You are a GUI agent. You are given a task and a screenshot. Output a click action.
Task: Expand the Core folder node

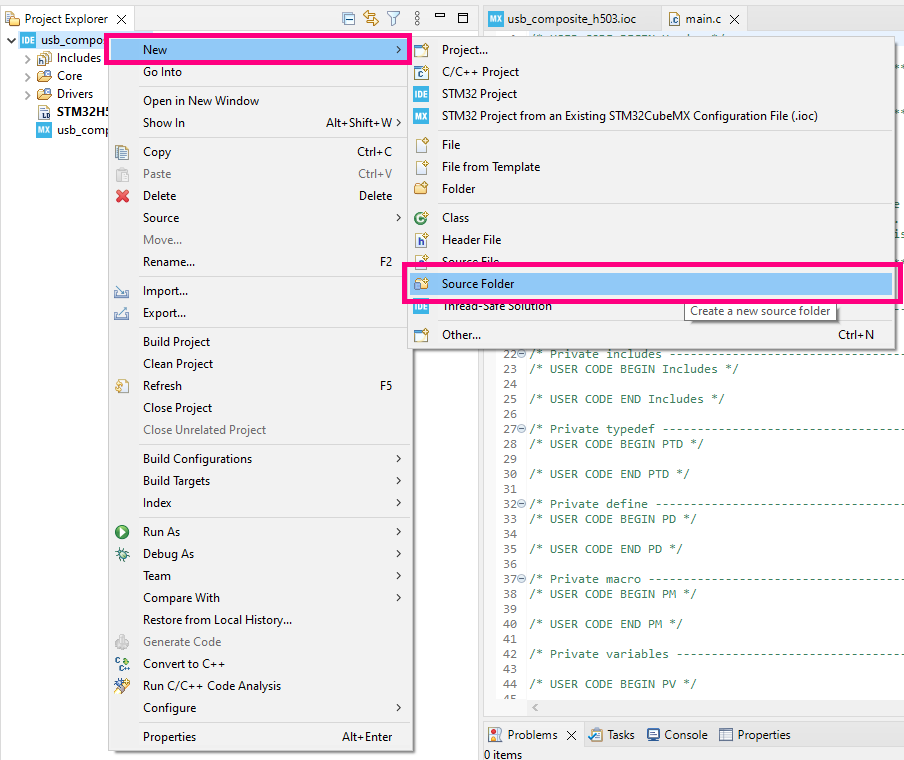point(27,77)
